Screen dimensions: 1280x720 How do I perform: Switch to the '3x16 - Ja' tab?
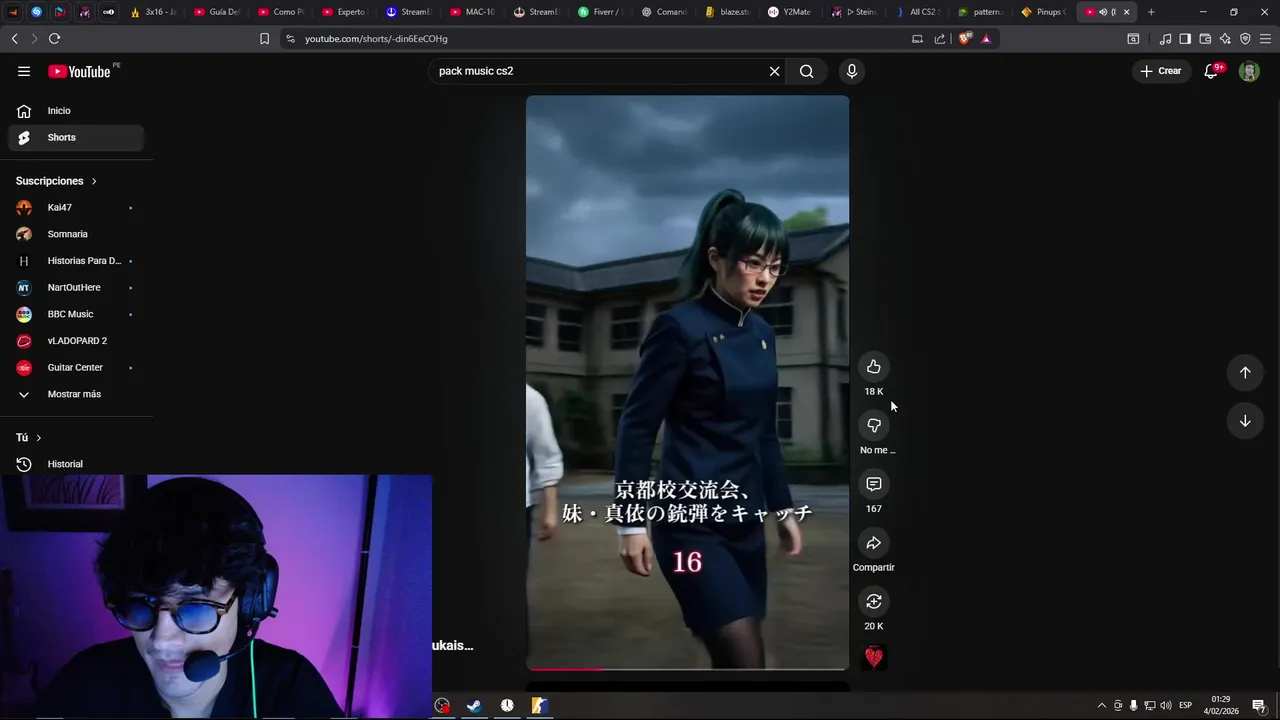tap(152, 12)
